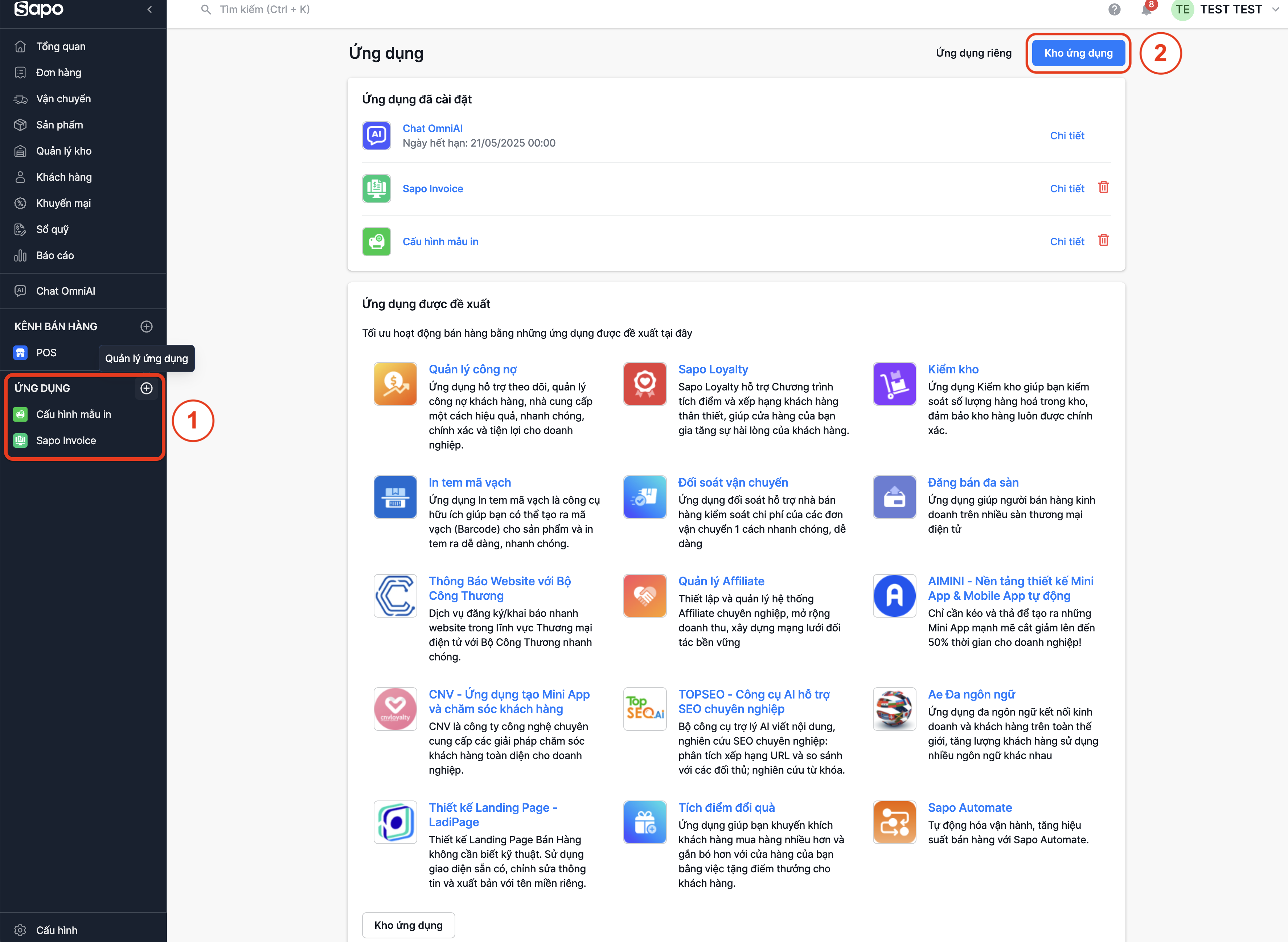Screen dimensions: 1288x942
Task: Collapse the sidebar with the chevron arrow
Action: (x=149, y=9)
